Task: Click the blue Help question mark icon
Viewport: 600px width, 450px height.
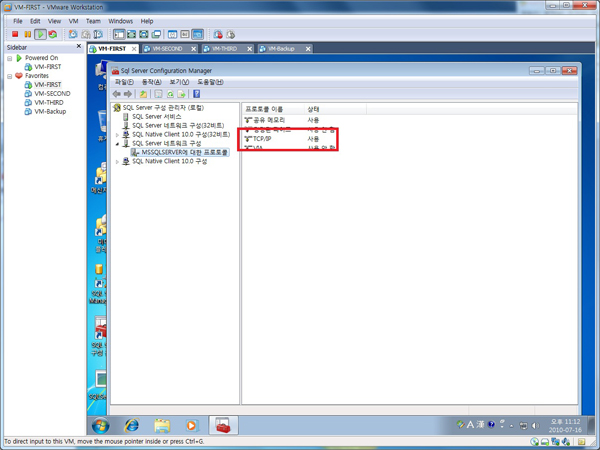Action: tap(197, 94)
